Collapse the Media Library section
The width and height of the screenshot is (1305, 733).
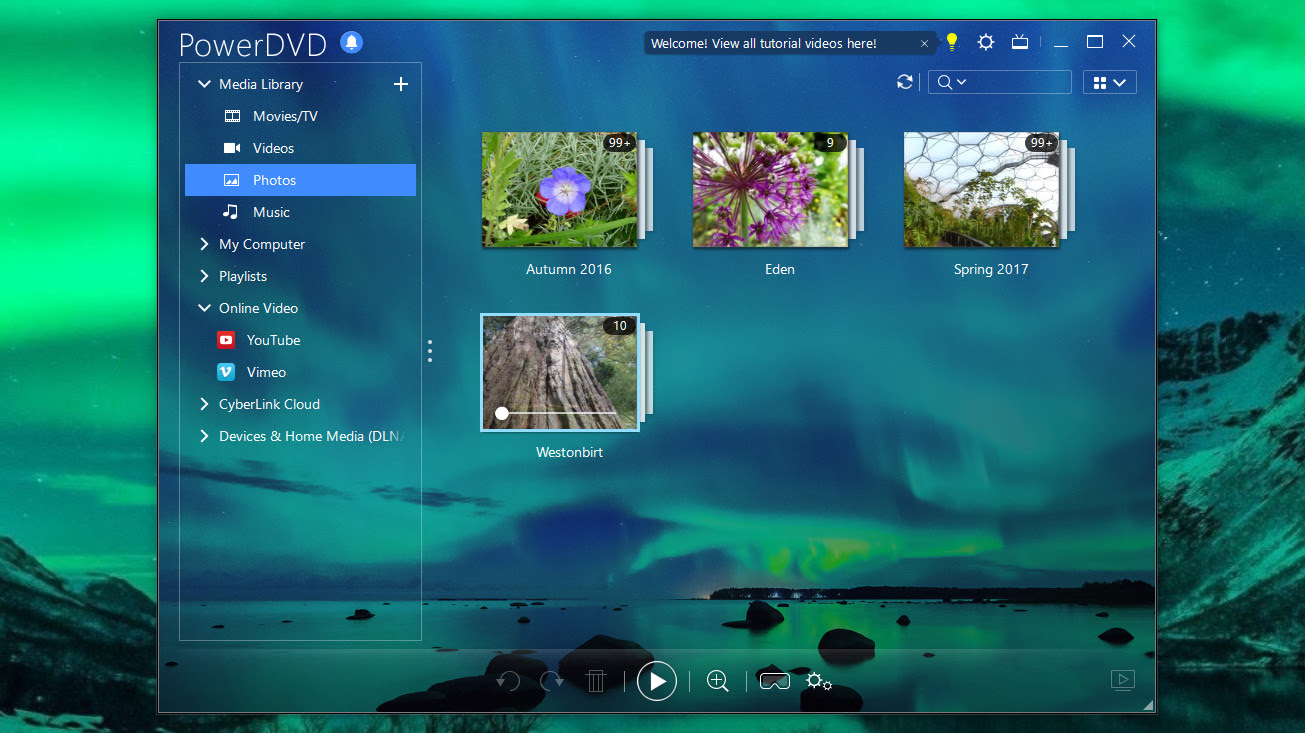point(204,84)
